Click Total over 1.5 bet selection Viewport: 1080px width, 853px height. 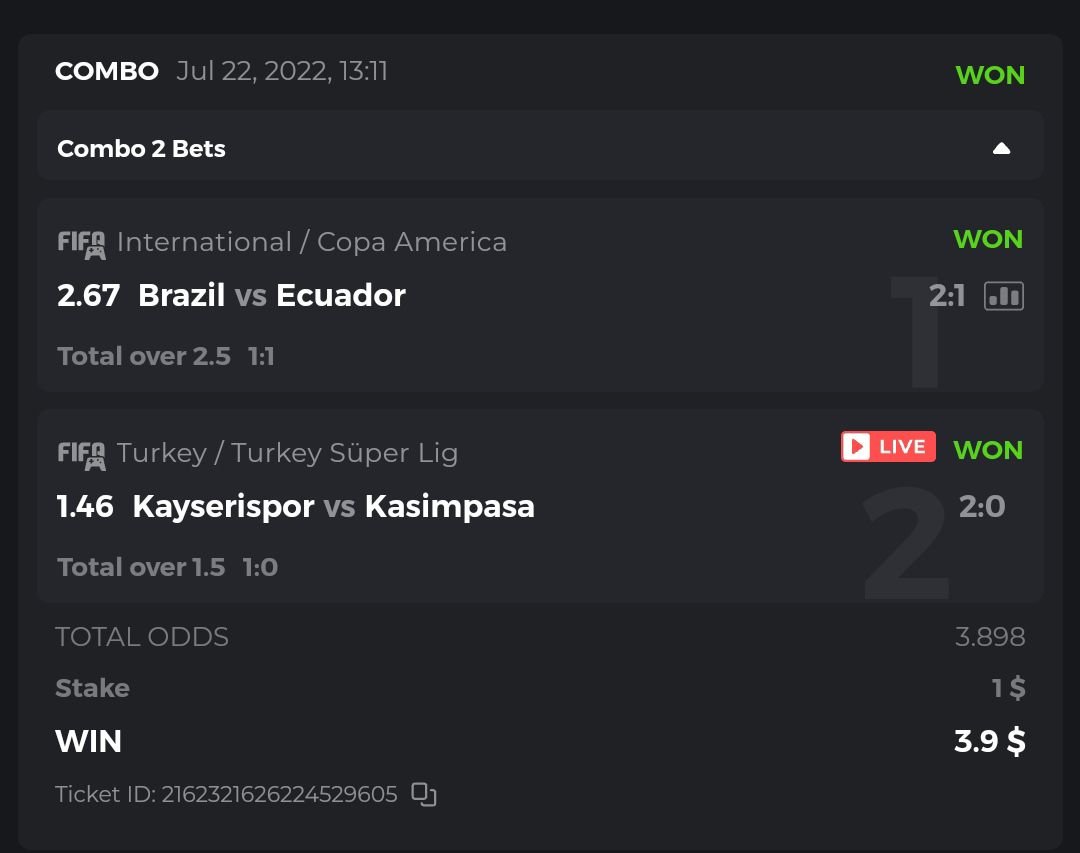coord(141,568)
